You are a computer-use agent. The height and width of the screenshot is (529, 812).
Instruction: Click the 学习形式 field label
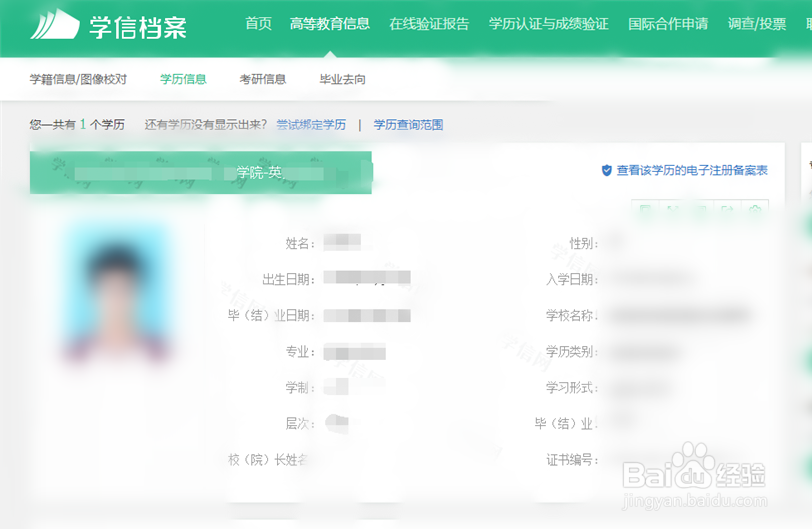tap(572, 387)
